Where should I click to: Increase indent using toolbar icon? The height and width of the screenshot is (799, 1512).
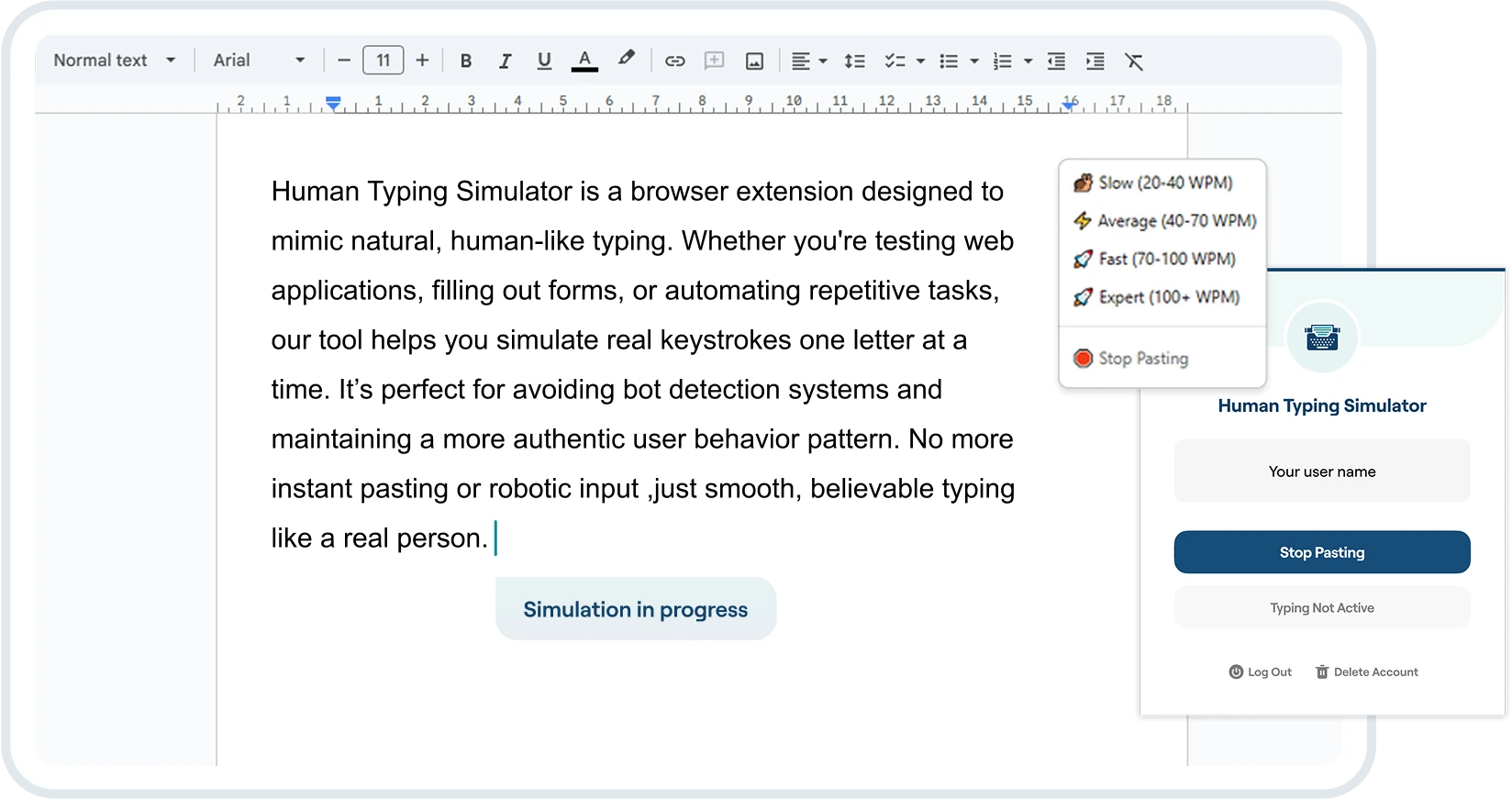click(x=1095, y=61)
